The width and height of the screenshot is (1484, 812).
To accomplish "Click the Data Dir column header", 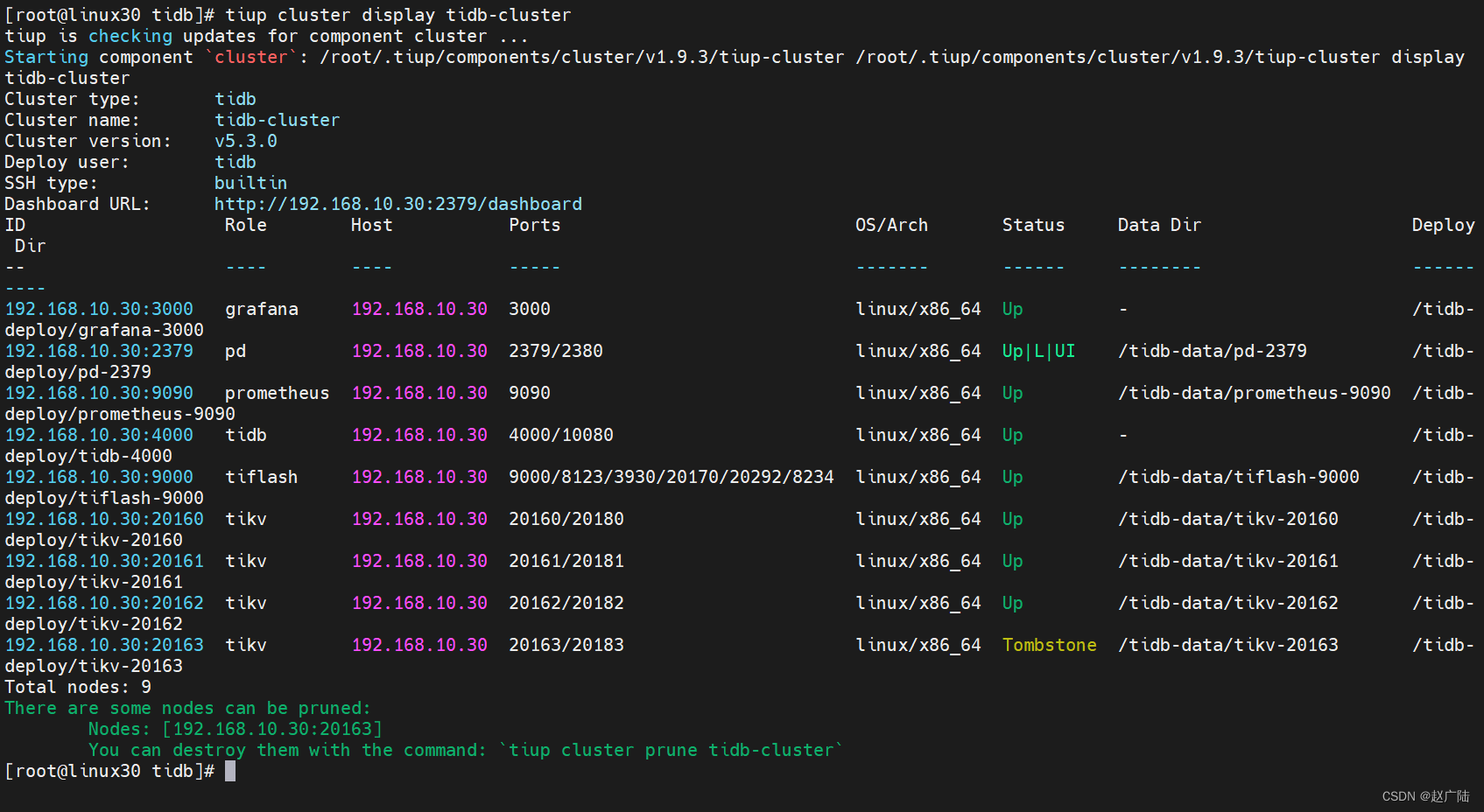I will click(1159, 225).
